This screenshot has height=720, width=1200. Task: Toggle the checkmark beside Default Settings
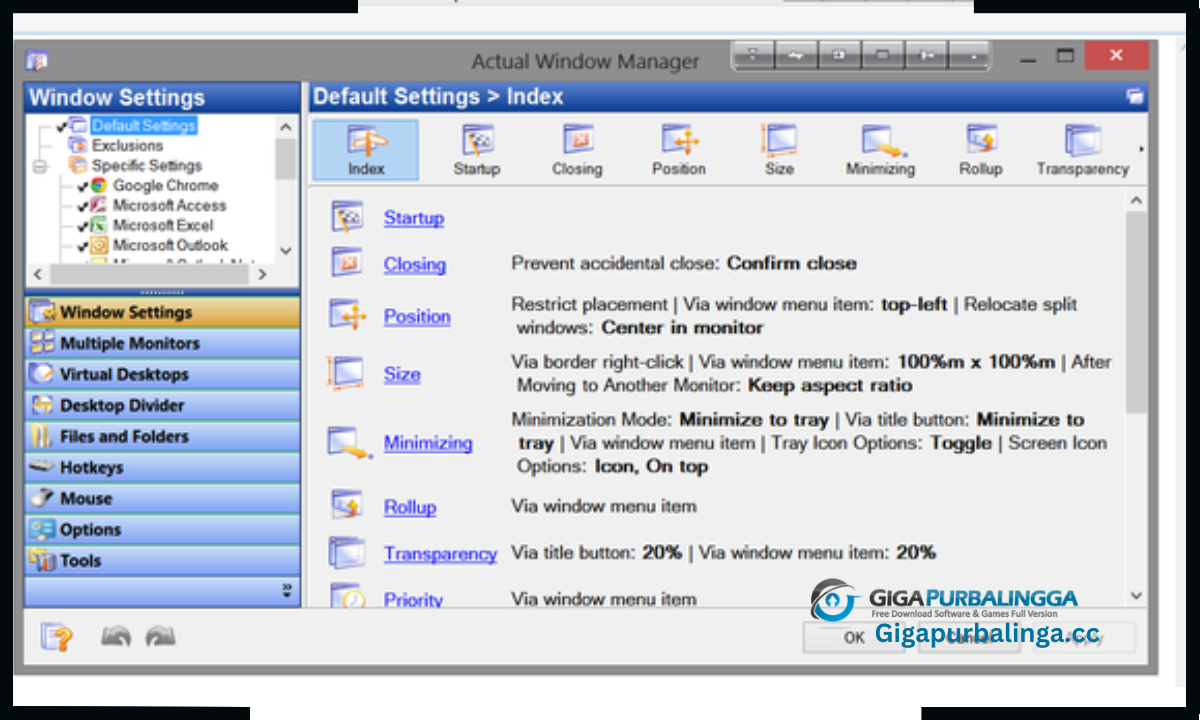(x=63, y=126)
